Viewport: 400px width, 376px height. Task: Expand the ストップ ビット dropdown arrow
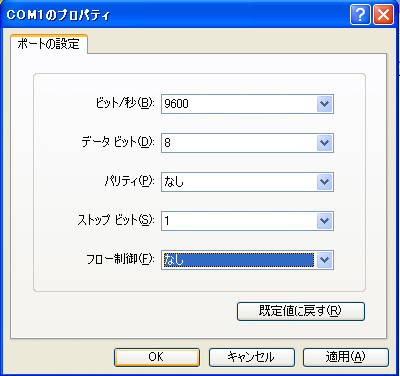pyautogui.click(x=324, y=221)
